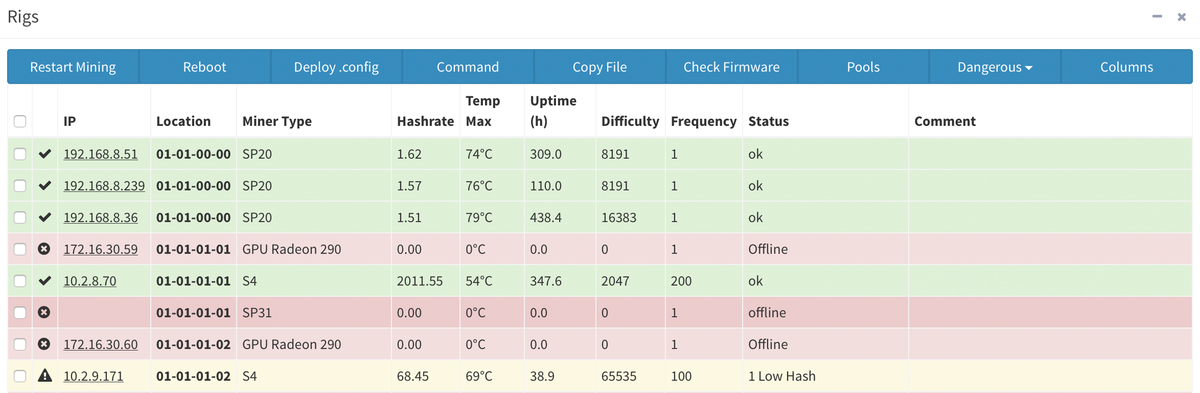
Task: Sort by the Status column header
Action: pyautogui.click(x=768, y=121)
